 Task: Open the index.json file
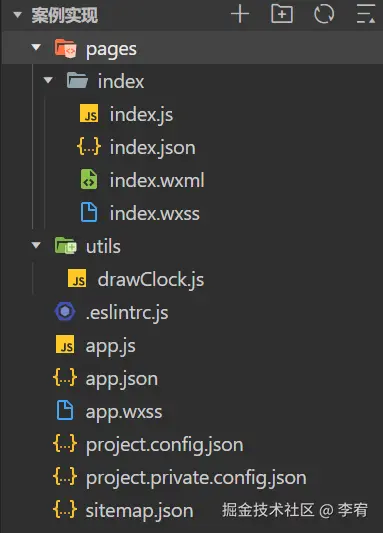pos(153,148)
